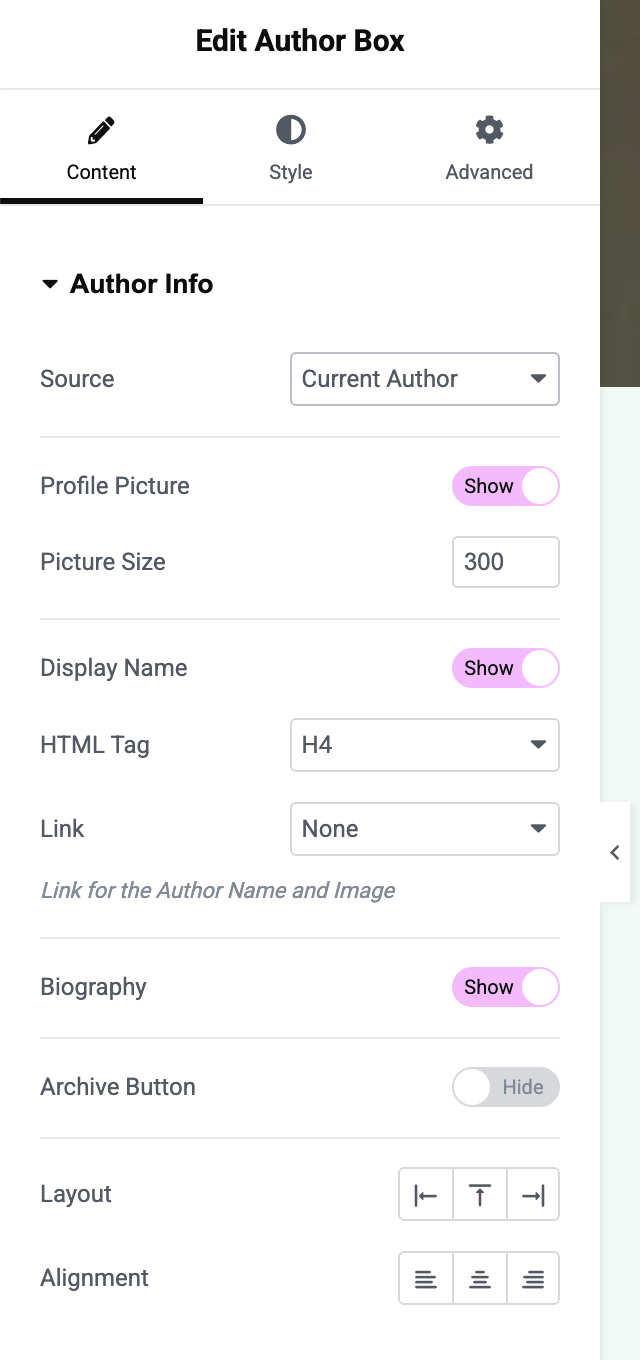
Task: Open the HTML Tag dropdown
Action: point(424,745)
